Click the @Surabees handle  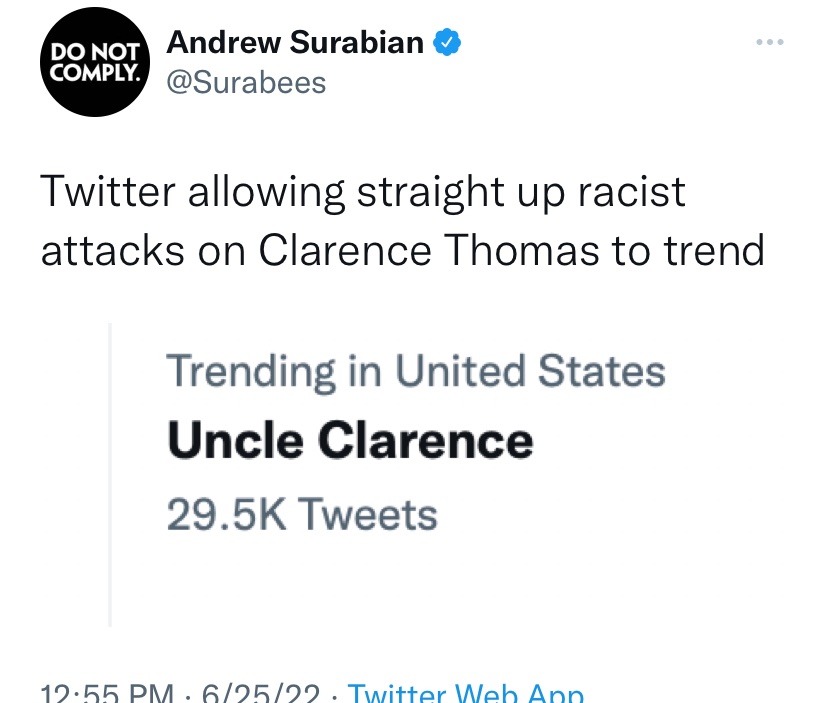(246, 83)
